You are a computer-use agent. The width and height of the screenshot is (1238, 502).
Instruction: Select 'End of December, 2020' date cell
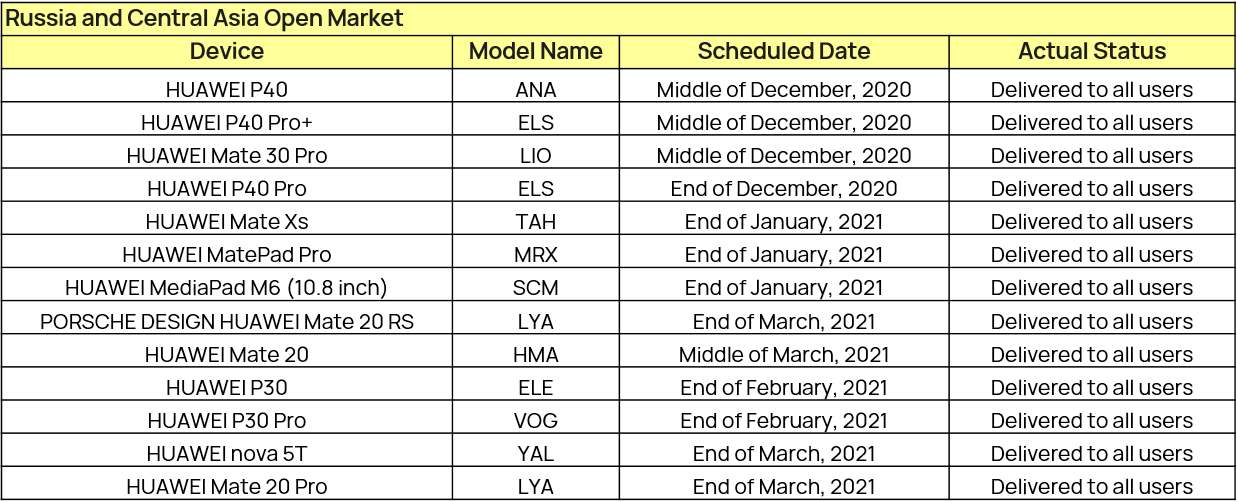coord(784,188)
